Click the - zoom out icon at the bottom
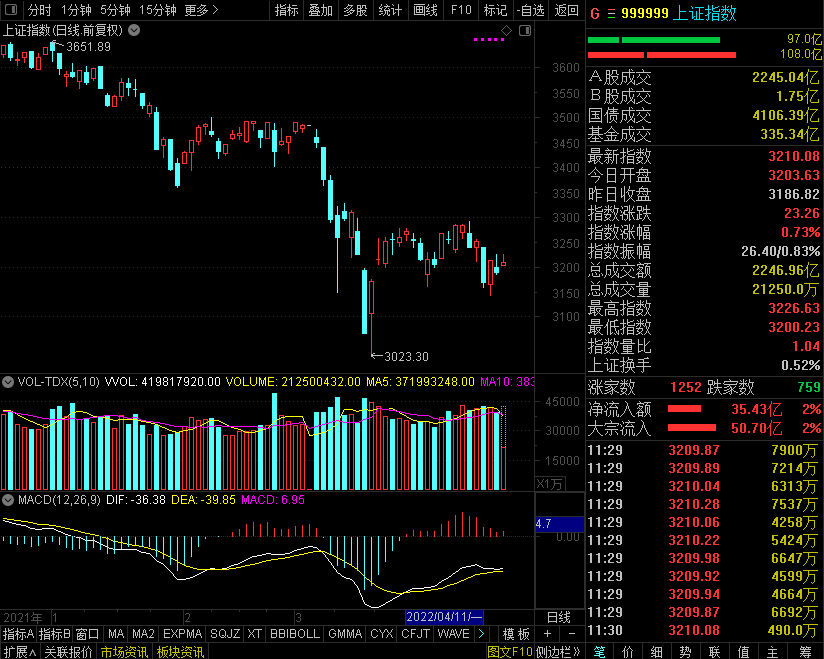 [571, 634]
